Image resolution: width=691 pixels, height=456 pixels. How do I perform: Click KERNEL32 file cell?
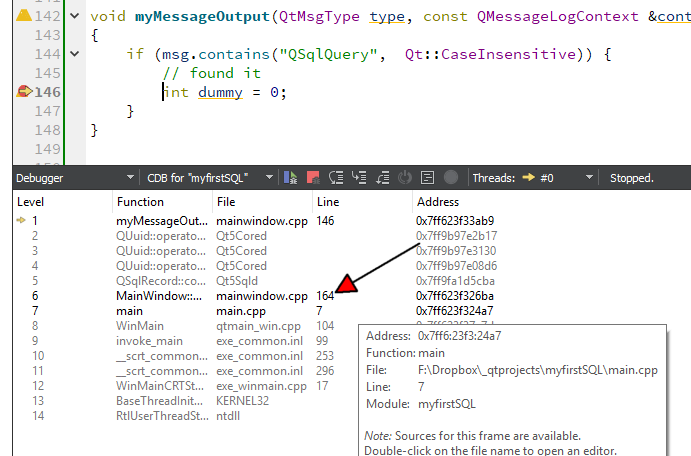point(242,400)
